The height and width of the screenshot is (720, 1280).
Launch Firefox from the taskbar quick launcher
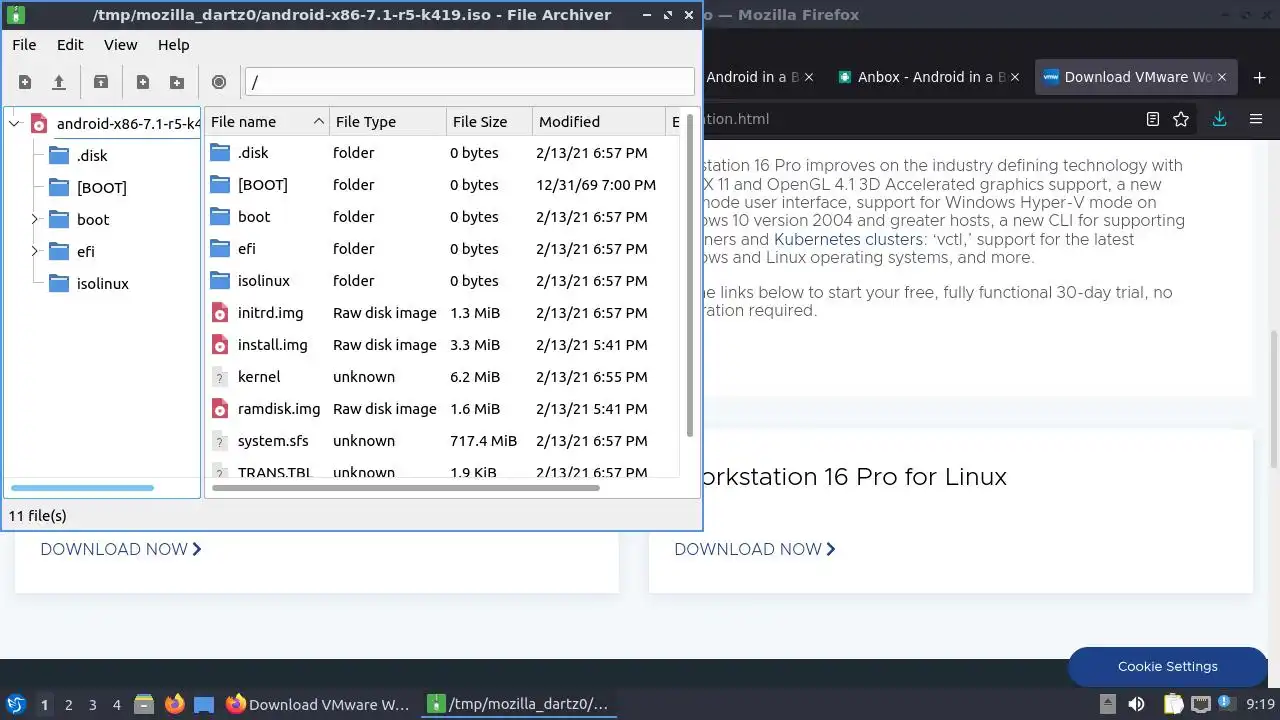(x=175, y=704)
